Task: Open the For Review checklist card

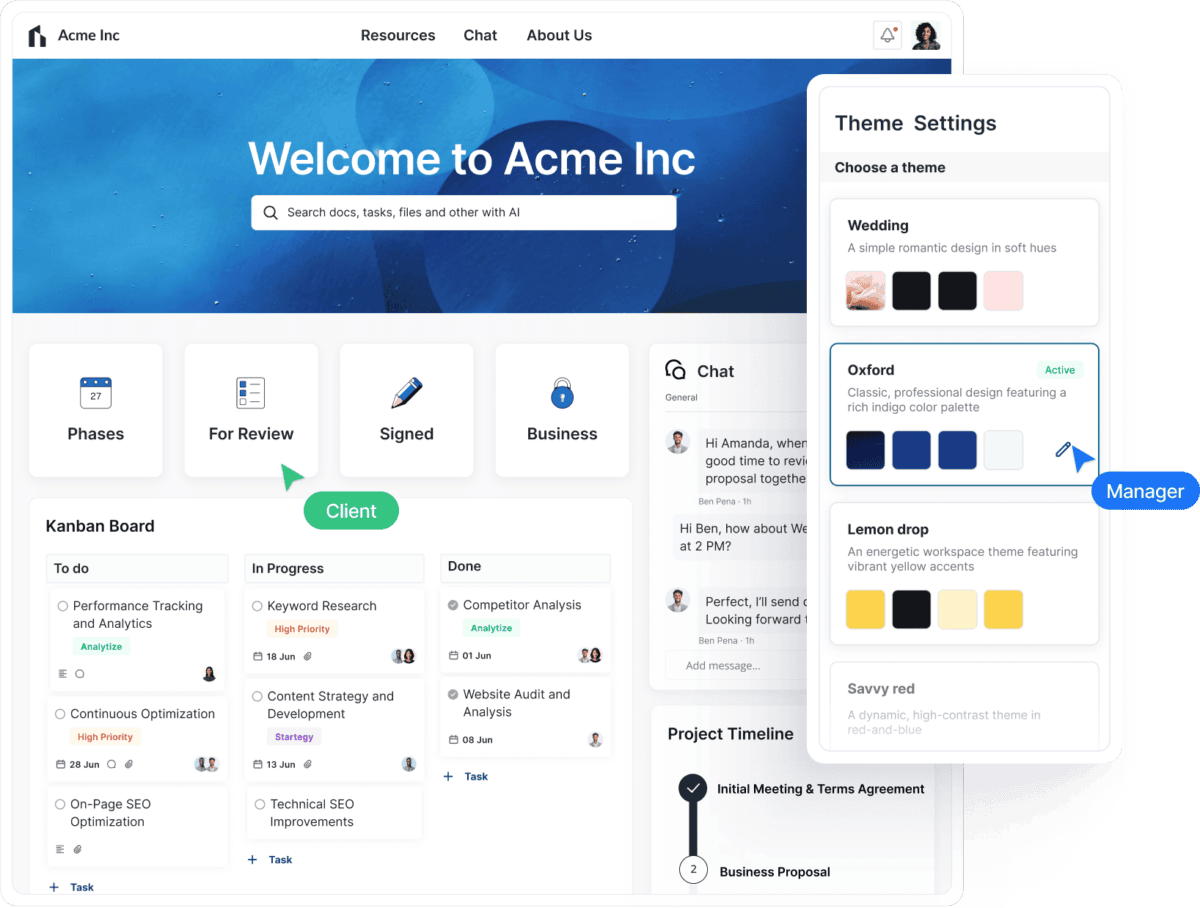Action: coord(251,410)
